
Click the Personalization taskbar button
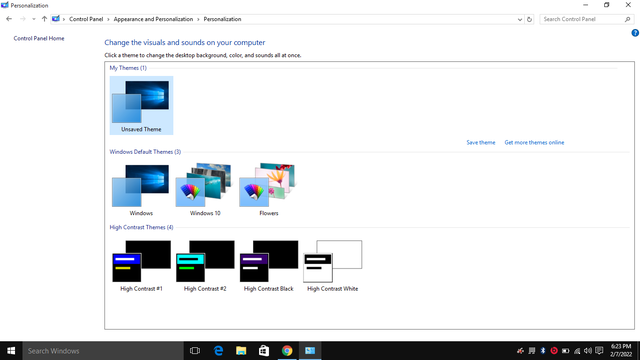click(x=310, y=351)
